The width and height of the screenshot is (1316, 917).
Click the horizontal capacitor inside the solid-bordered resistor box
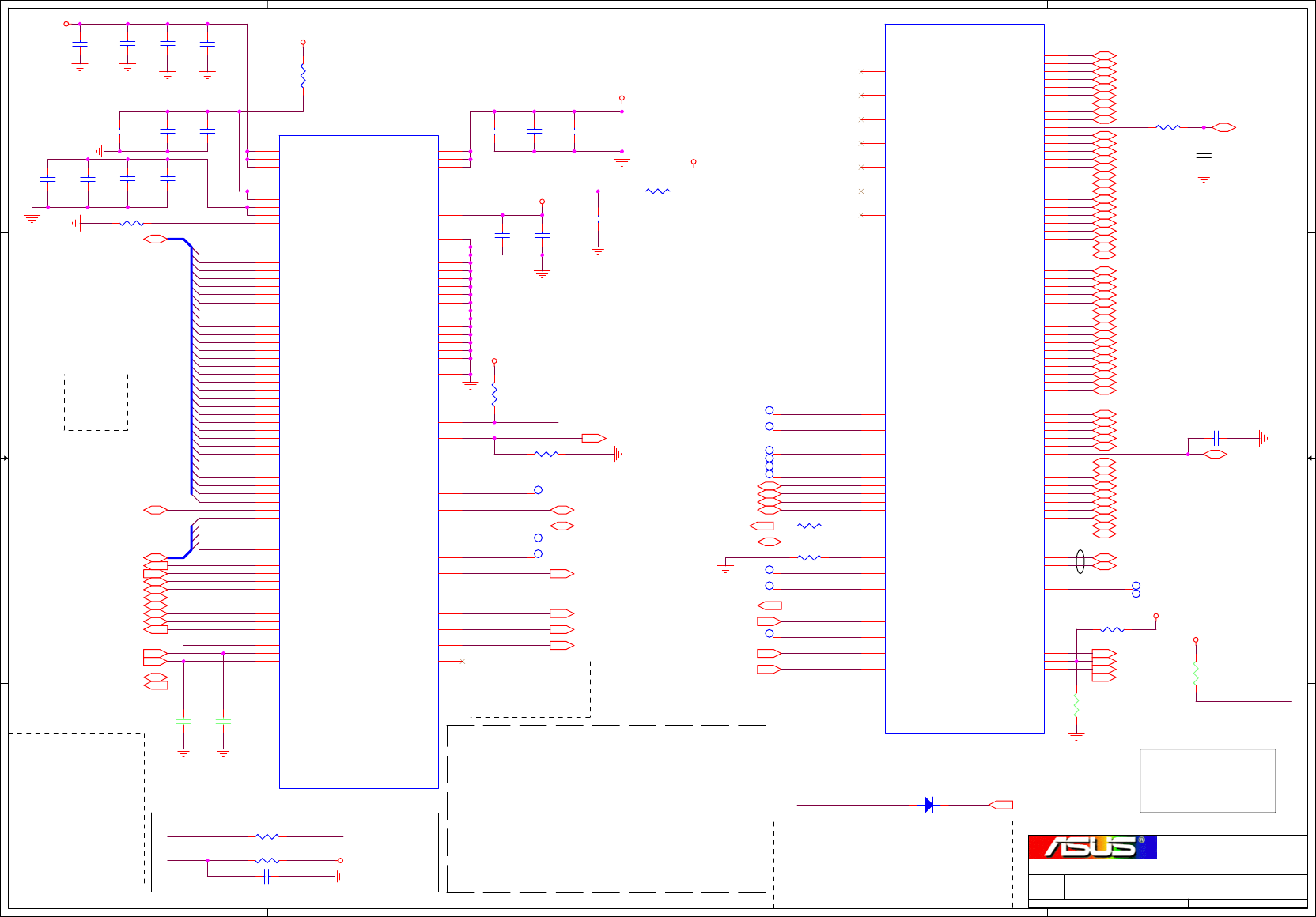click(x=267, y=876)
